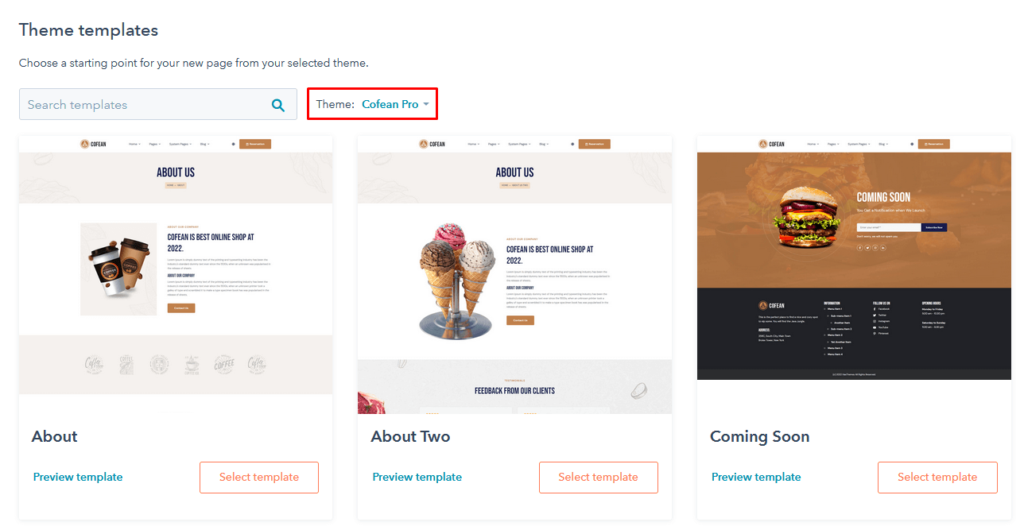
Task: Open the About Two template thumbnail
Action: 515,275
